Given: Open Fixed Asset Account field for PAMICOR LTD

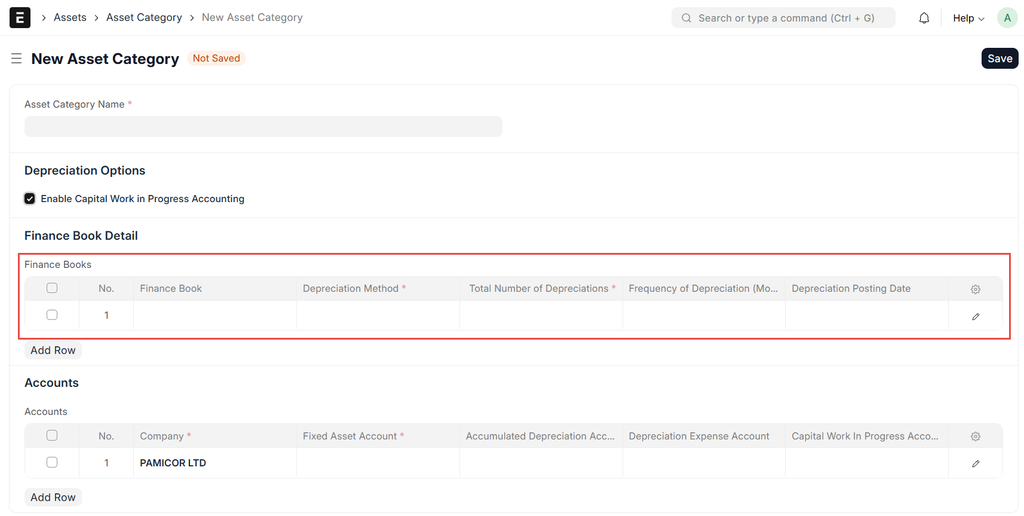Looking at the screenshot, I should click(377, 463).
